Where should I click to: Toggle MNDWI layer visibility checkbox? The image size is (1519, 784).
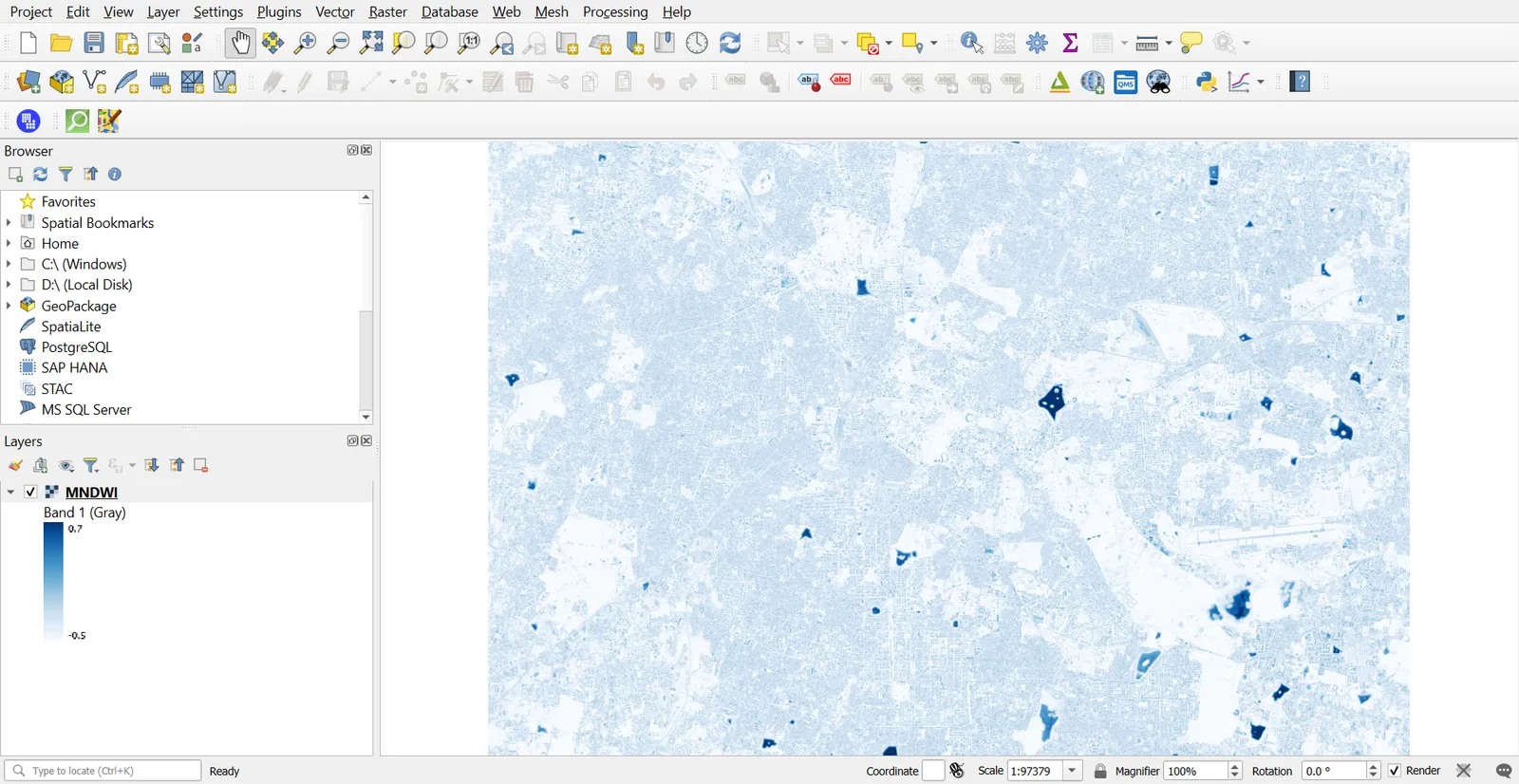point(30,492)
